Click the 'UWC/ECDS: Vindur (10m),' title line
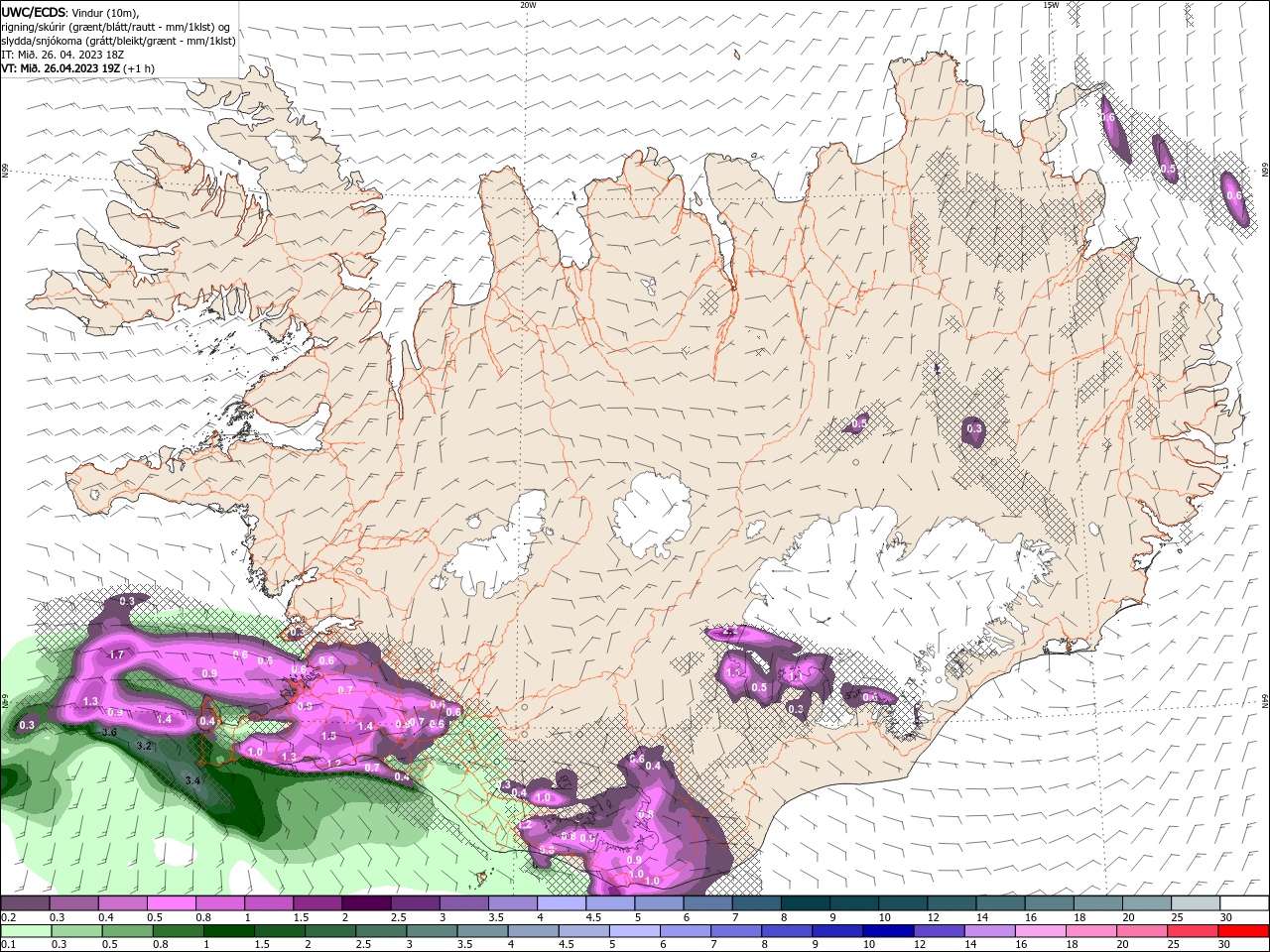The height and width of the screenshot is (952, 1270). (x=70, y=12)
